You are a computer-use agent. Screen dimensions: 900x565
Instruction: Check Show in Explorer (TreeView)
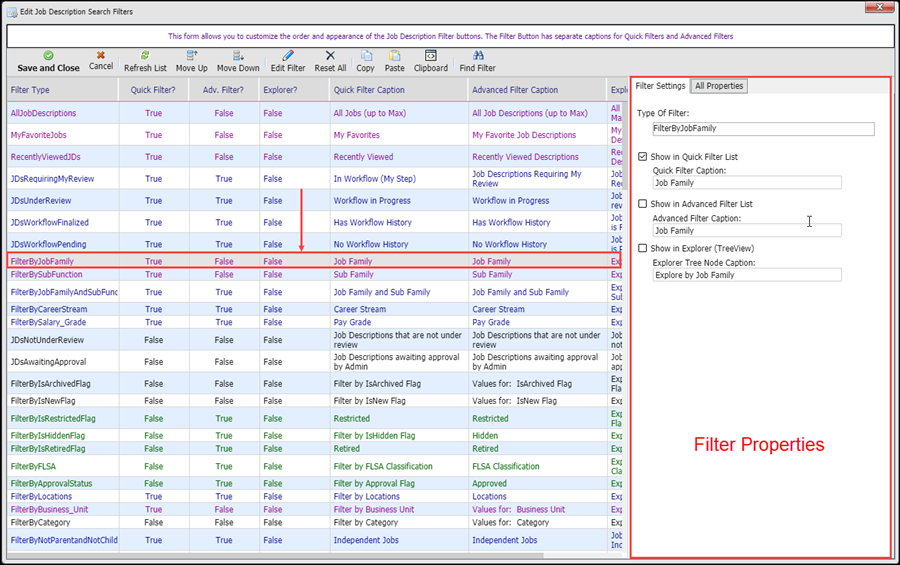[x=643, y=248]
